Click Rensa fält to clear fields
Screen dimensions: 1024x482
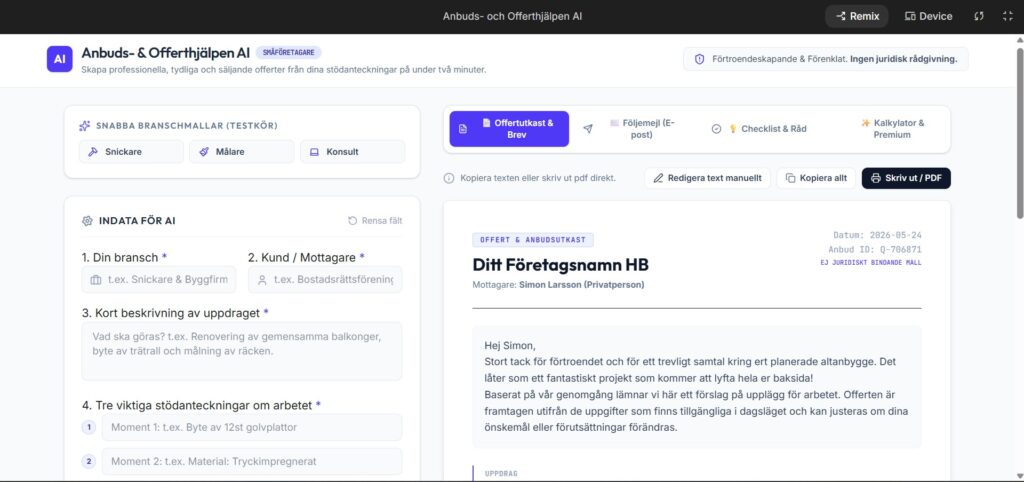(x=375, y=221)
